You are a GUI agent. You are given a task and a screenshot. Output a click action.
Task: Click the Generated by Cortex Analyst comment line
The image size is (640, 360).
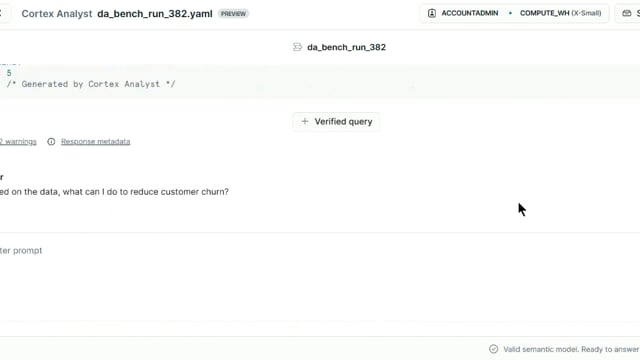coord(91,84)
